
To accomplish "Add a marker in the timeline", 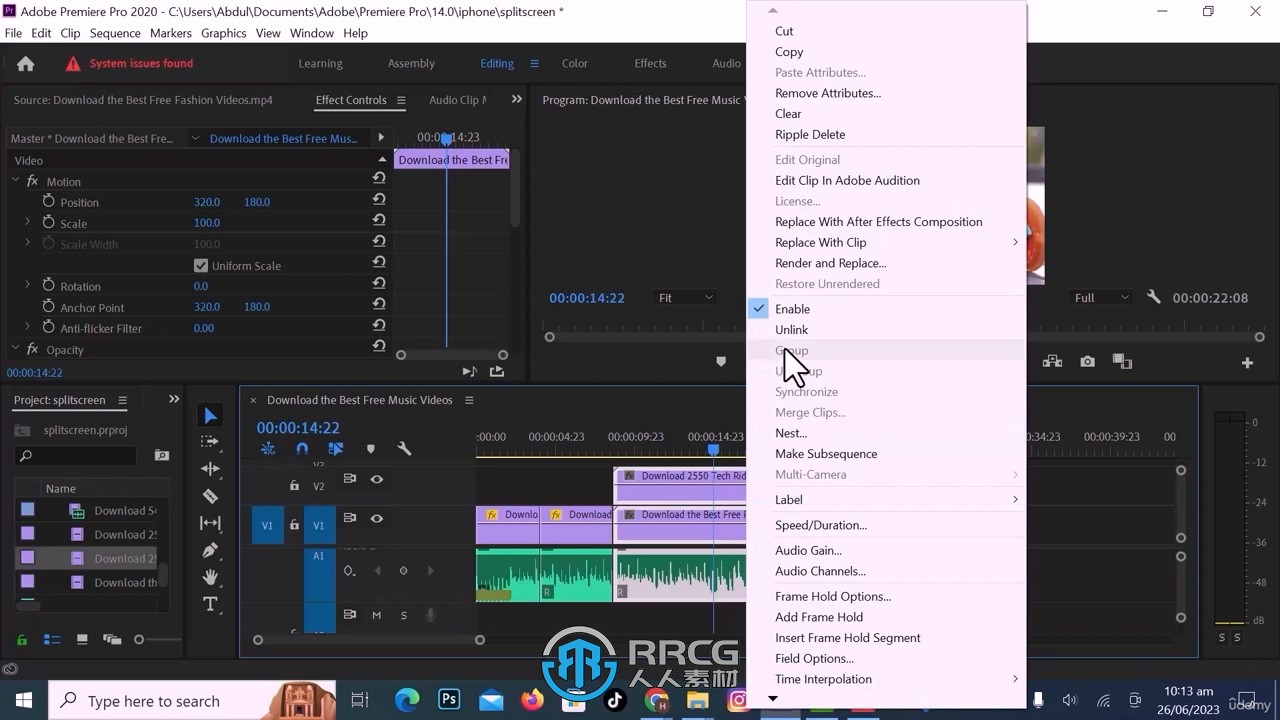I will click(371, 449).
